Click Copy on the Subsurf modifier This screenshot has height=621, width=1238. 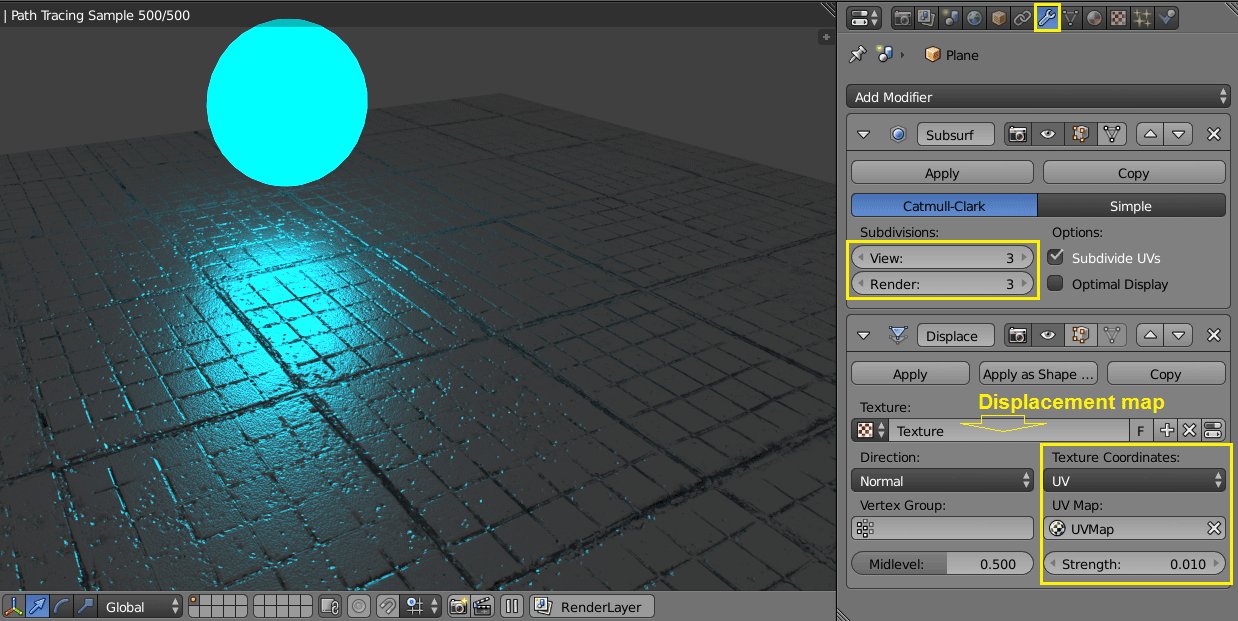[1133, 173]
